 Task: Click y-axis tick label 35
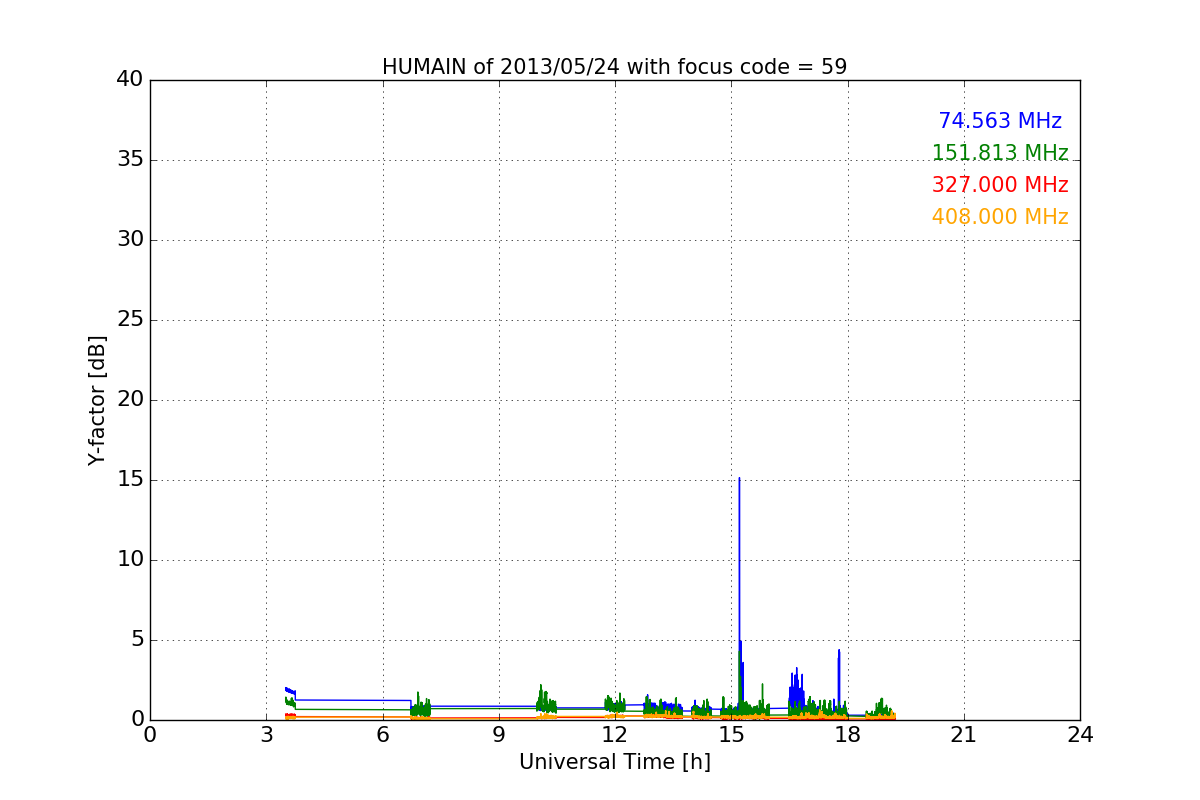tap(130, 160)
